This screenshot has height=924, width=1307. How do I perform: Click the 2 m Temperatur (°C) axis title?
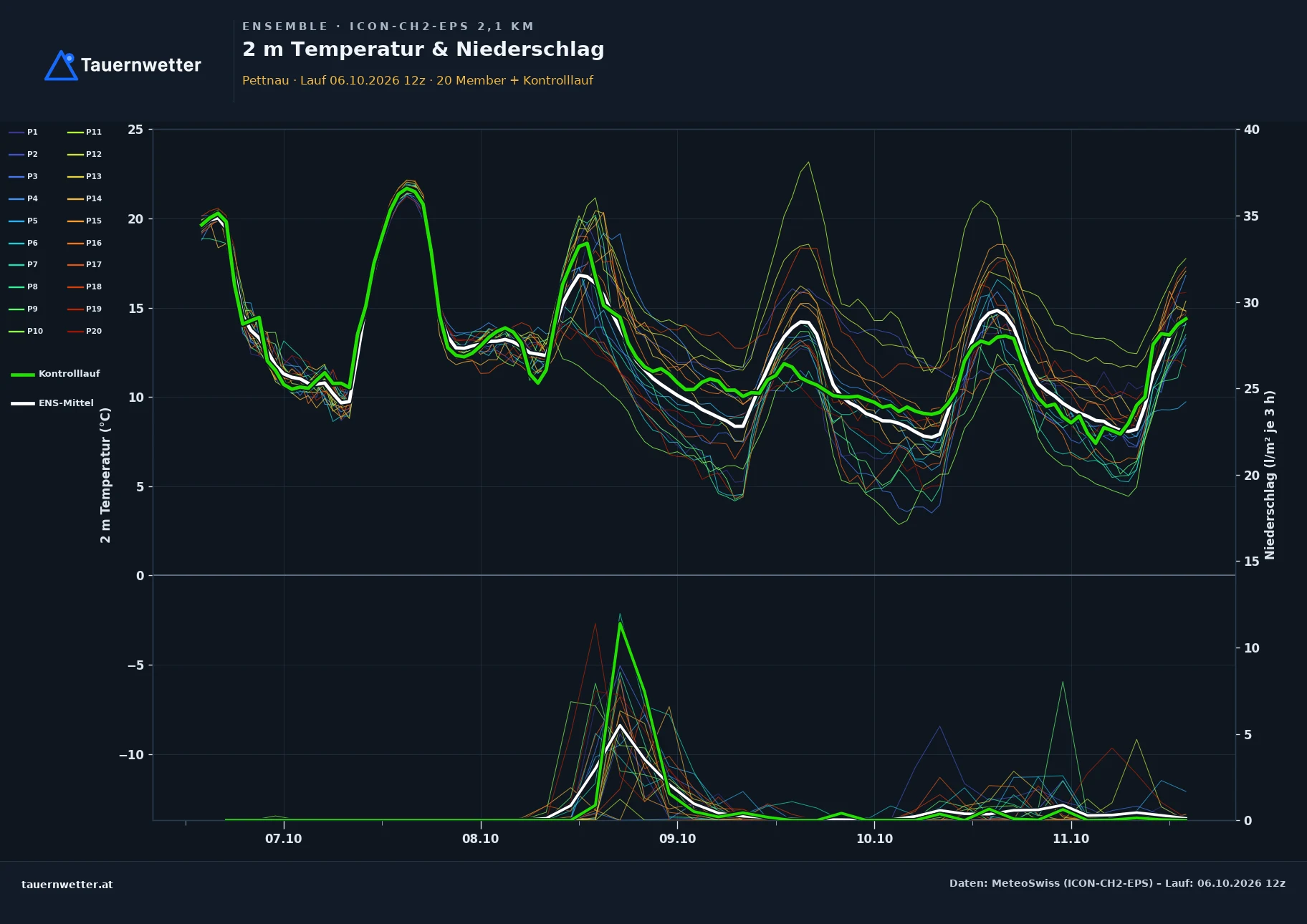click(x=105, y=475)
